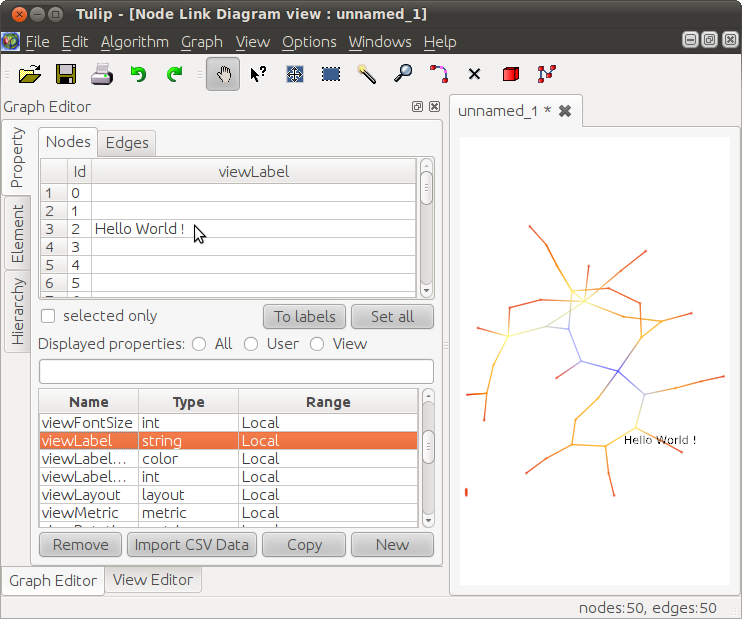Click the open file folder icon
Screen dimensions: 742x619
30,74
